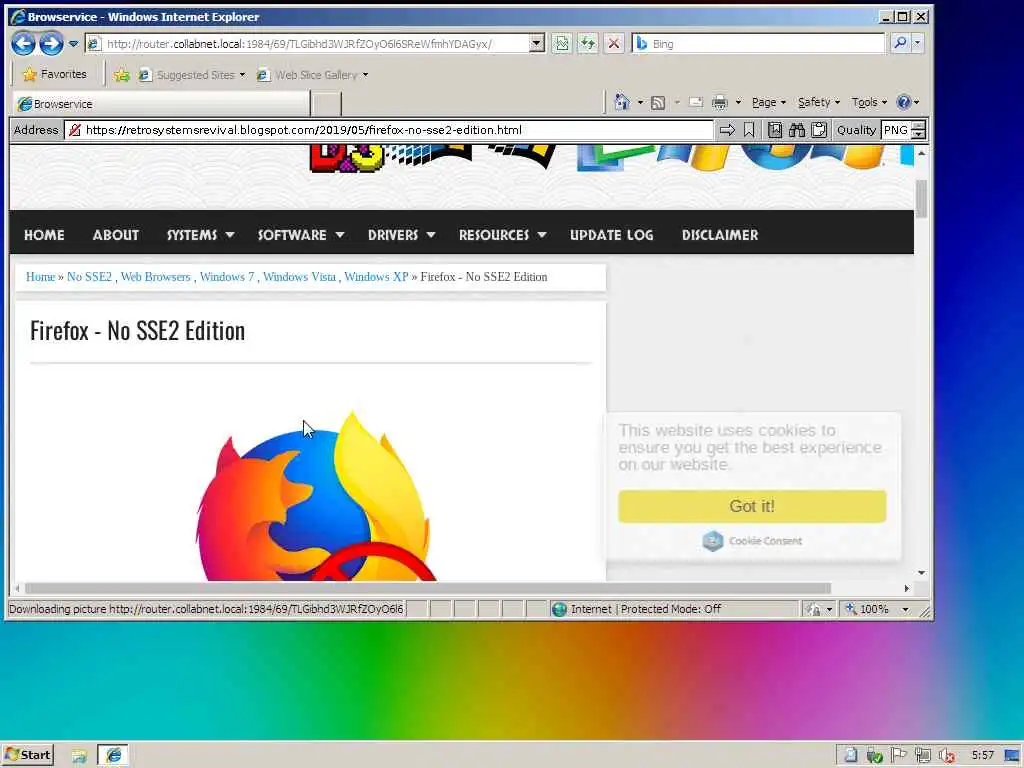Open the Page menu
Image resolution: width=1024 pixels, height=768 pixels.
[769, 103]
